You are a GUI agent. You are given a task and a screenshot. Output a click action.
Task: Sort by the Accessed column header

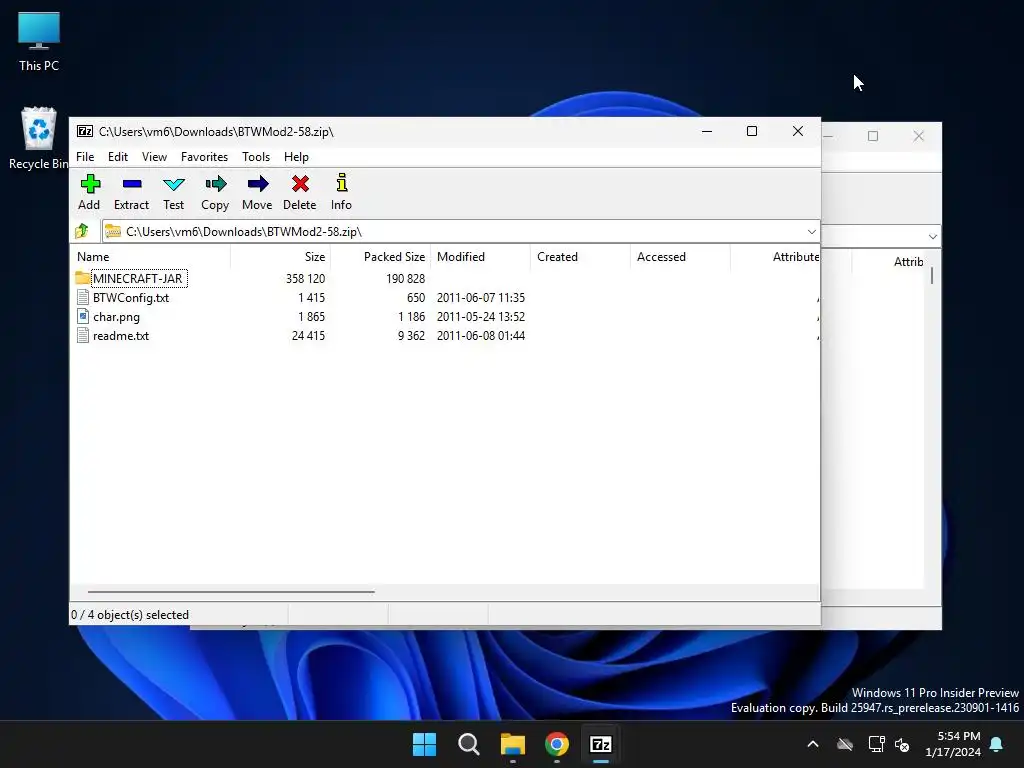(x=680, y=257)
